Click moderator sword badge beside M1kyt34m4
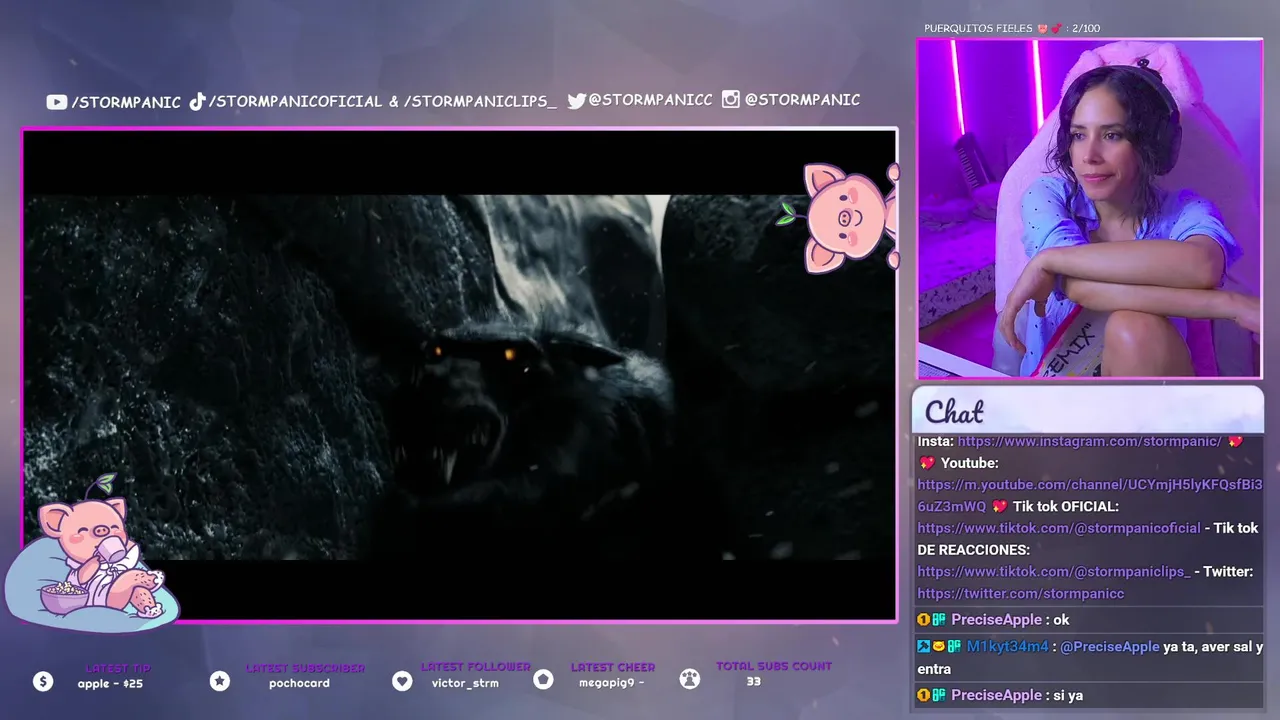 pos(924,646)
